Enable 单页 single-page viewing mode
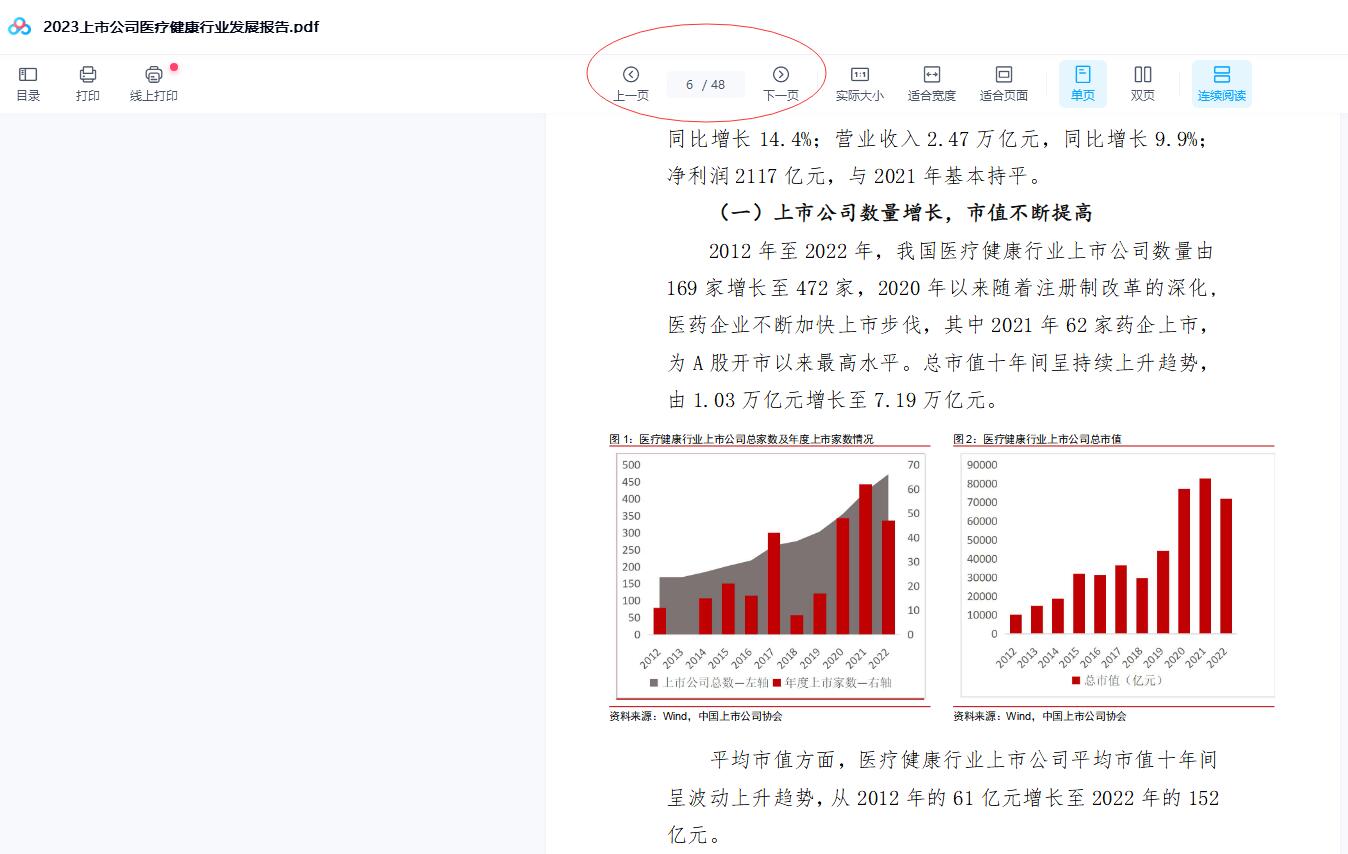This screenshot has width=1348, height=854. [1083, 82]
